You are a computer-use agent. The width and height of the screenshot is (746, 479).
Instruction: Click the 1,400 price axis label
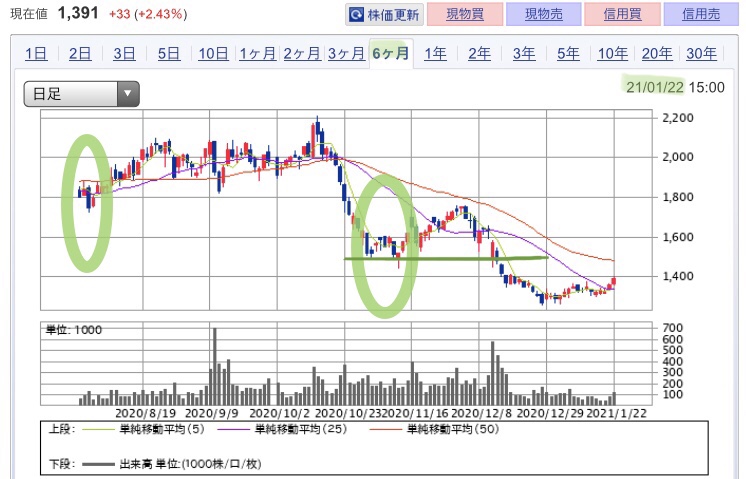[677, 276]
